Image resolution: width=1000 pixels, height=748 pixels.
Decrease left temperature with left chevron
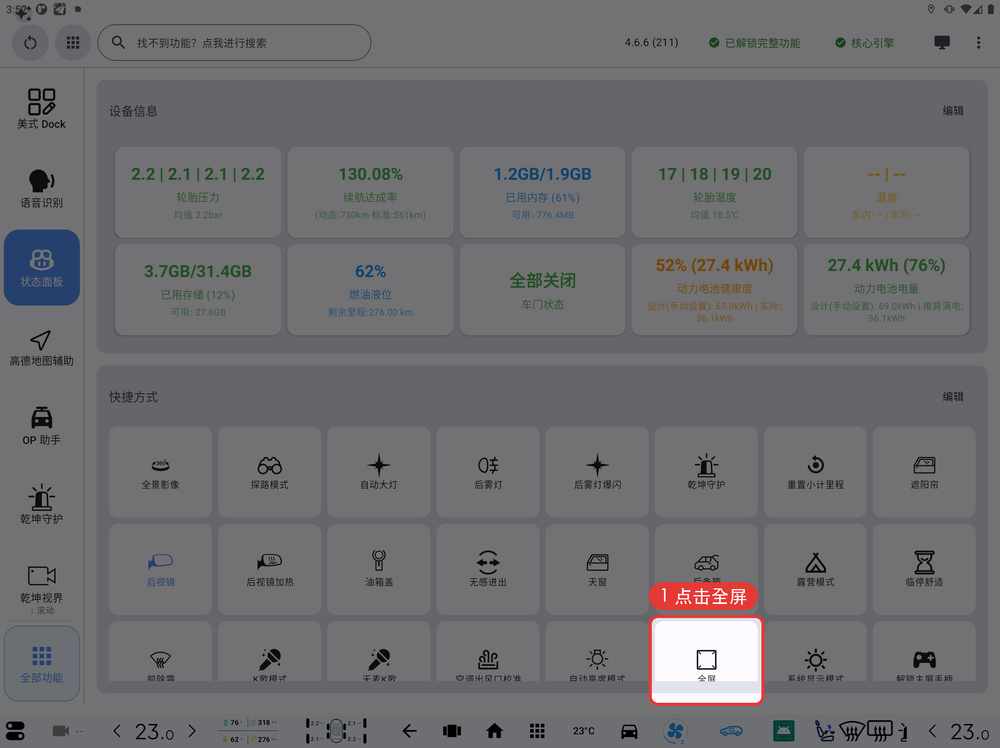[x=117, y=731]
